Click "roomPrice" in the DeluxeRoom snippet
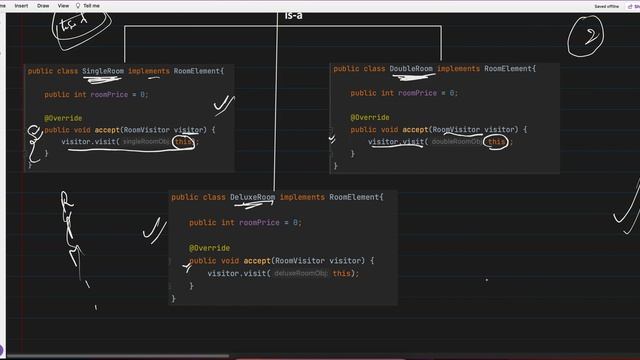Image resolution: width=640 pixels, height=360 pixels. tap(259, 222)
